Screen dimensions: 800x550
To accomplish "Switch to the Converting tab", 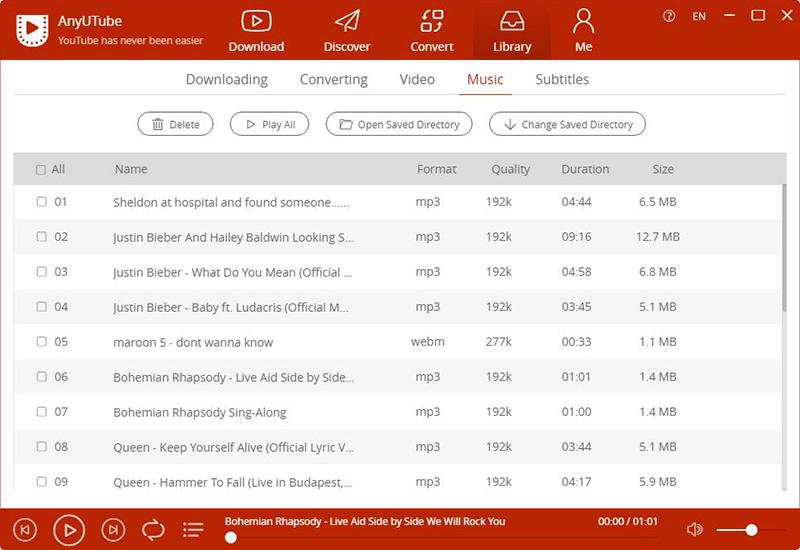I will point(334,80).
